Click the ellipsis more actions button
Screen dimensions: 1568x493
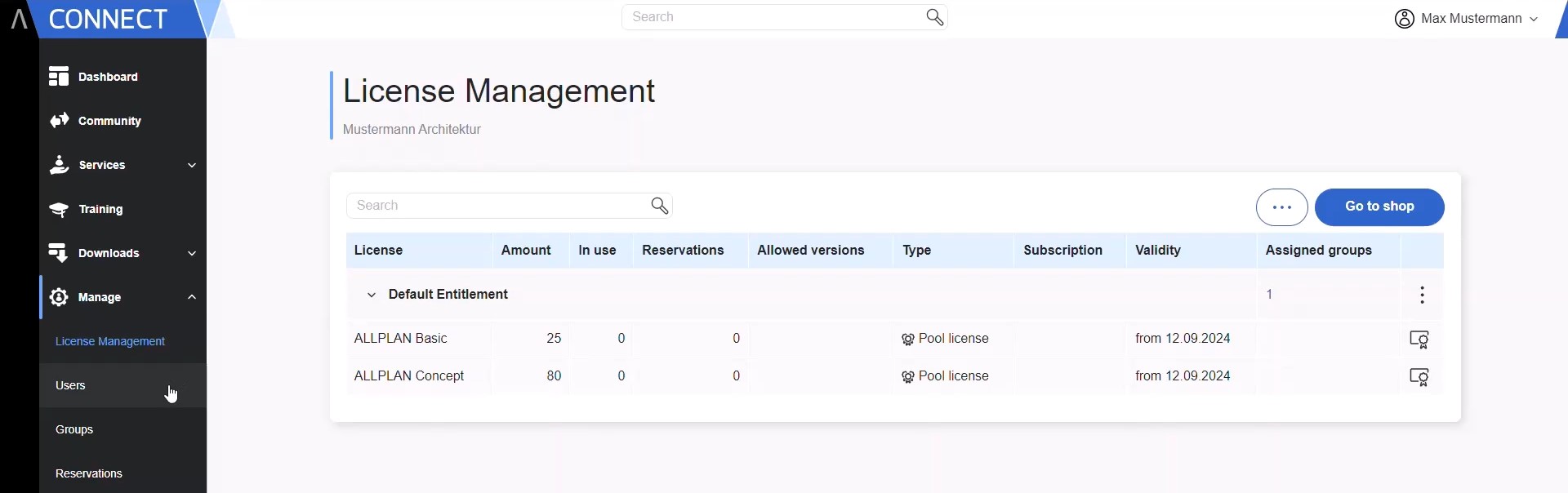1281,207
